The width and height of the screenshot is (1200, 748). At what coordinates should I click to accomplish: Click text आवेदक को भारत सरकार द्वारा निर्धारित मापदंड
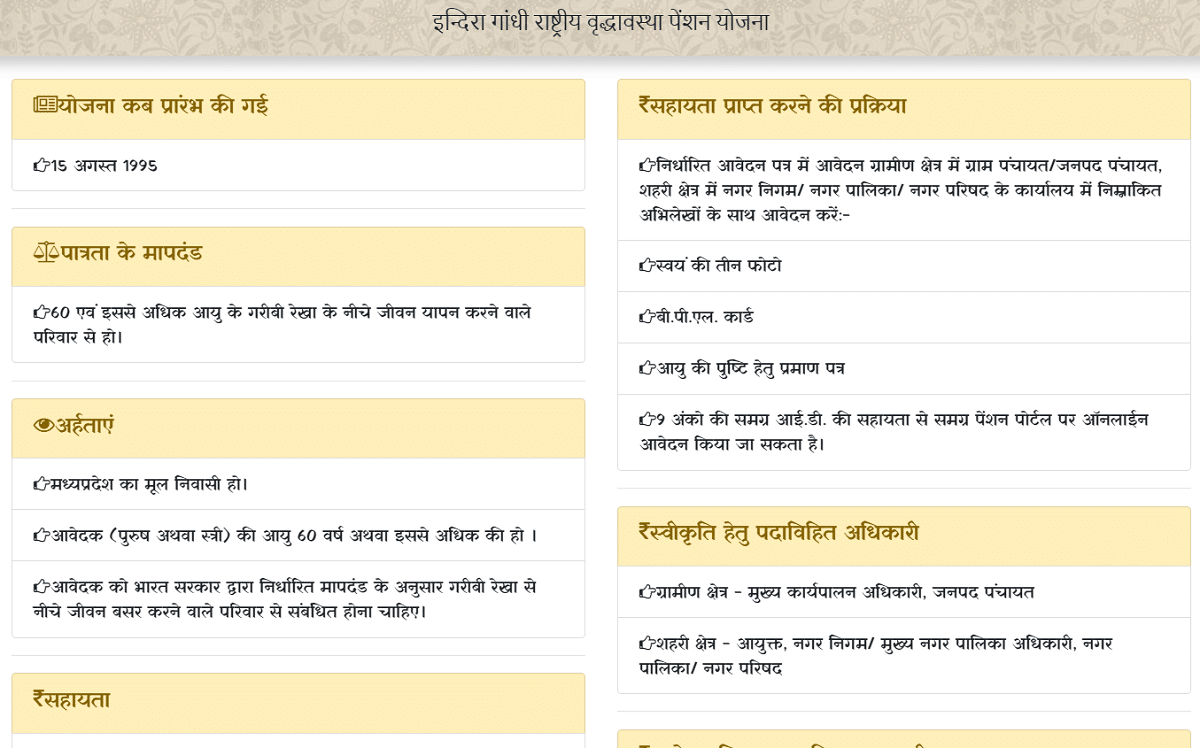click(285, 598)
